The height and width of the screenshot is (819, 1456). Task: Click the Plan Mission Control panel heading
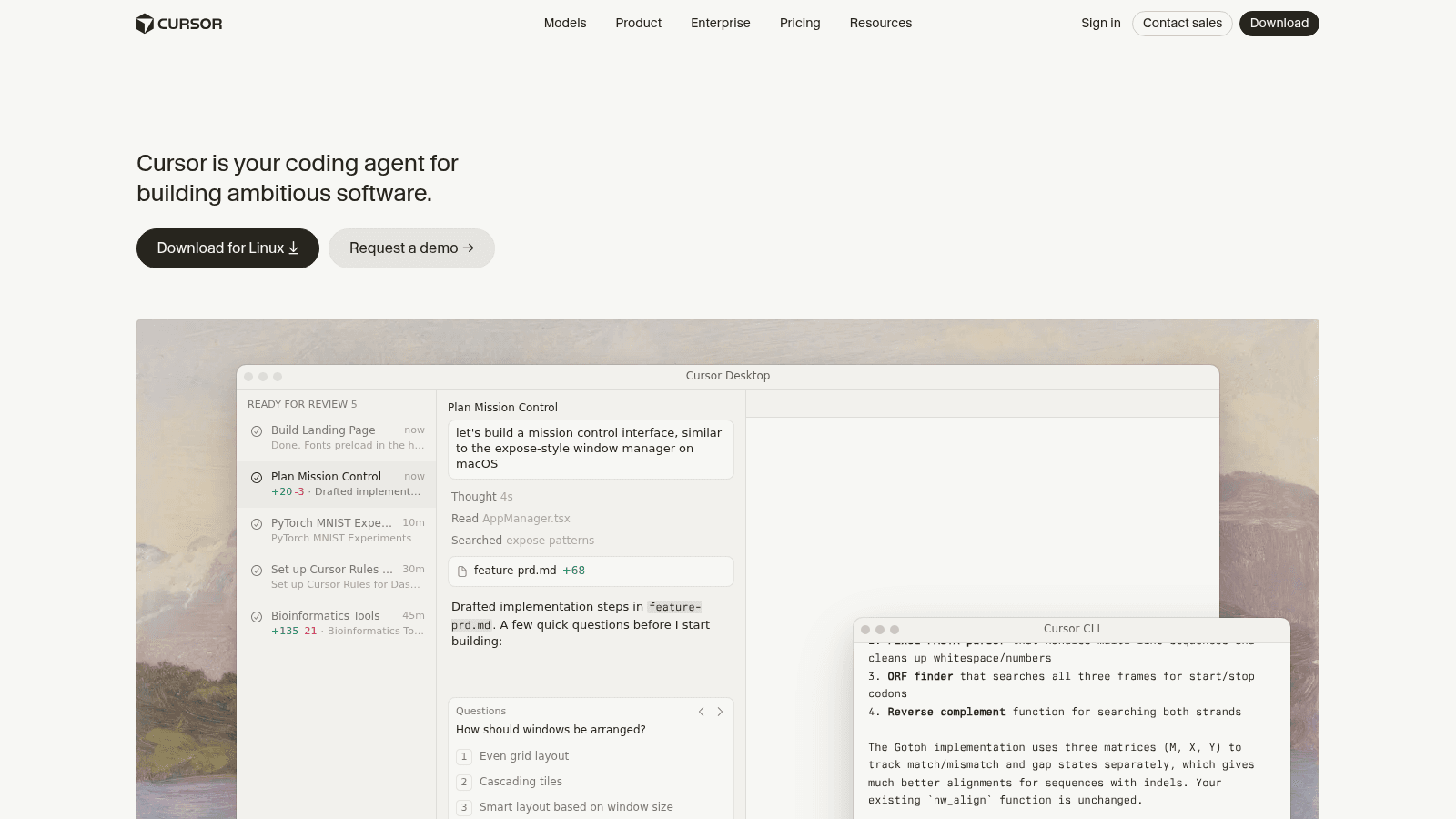point(502,408)
